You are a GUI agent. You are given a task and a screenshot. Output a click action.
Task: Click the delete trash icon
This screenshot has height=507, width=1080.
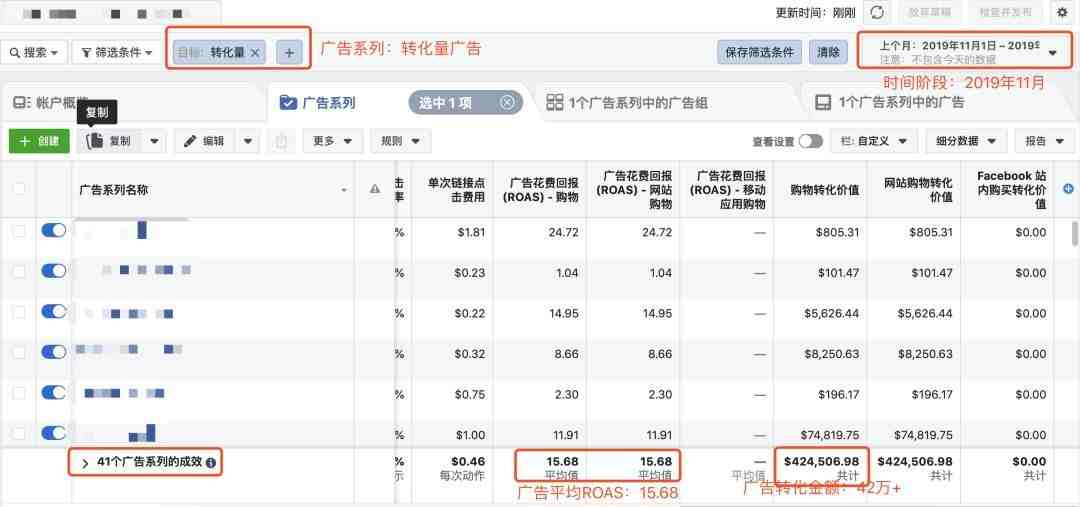[x=282, y=141]
